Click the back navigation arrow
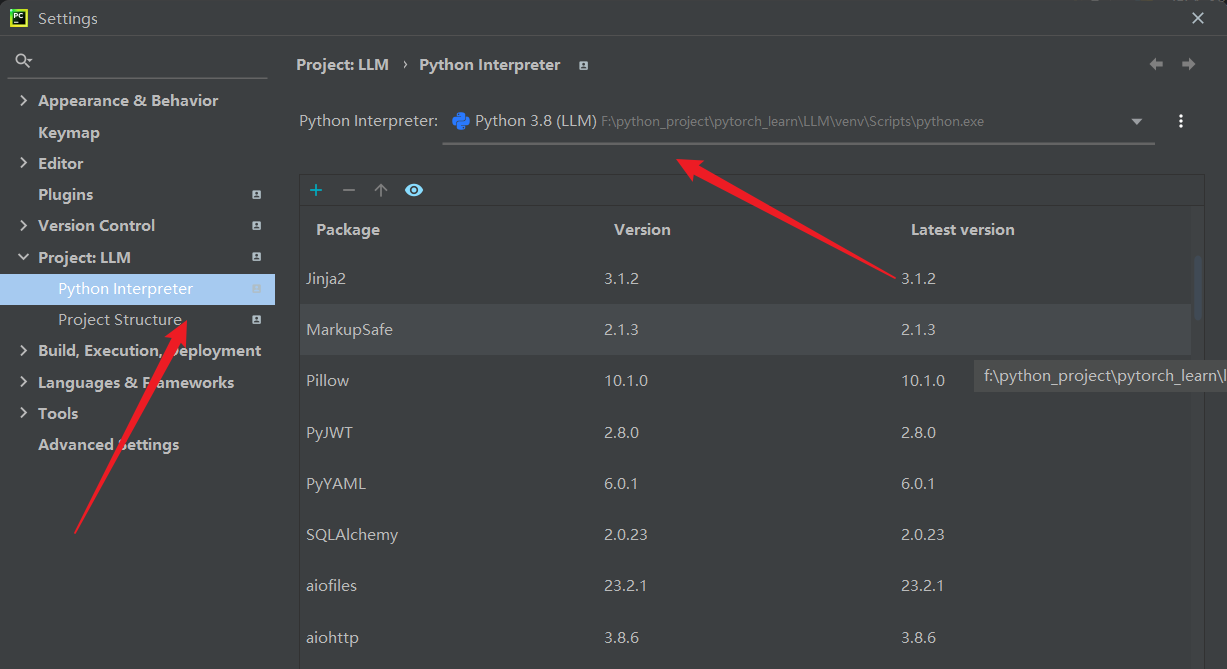The image size is (1227, 669). [1156, 64]
